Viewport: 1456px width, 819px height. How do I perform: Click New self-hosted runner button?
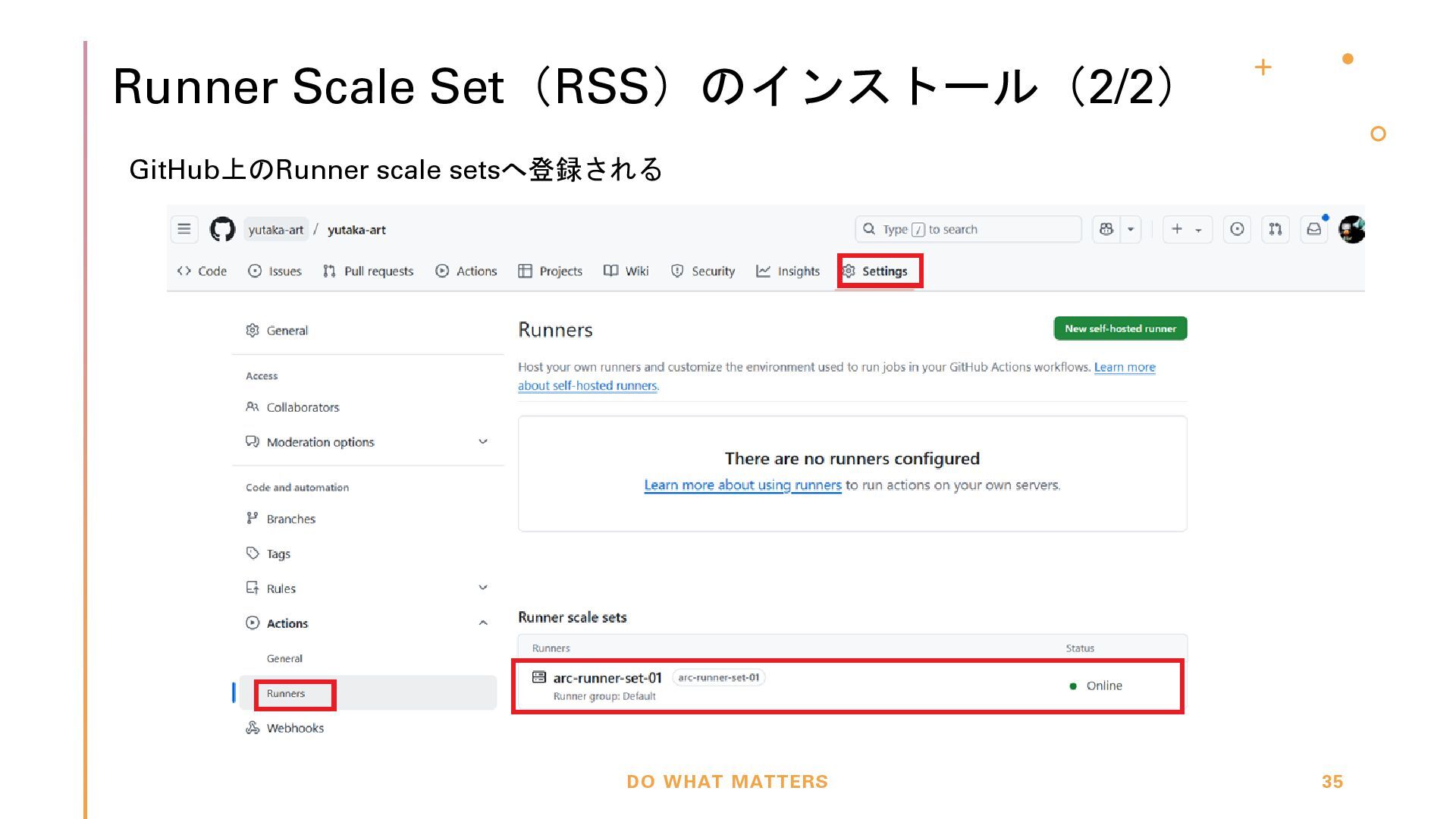(x=1120, y=328)
